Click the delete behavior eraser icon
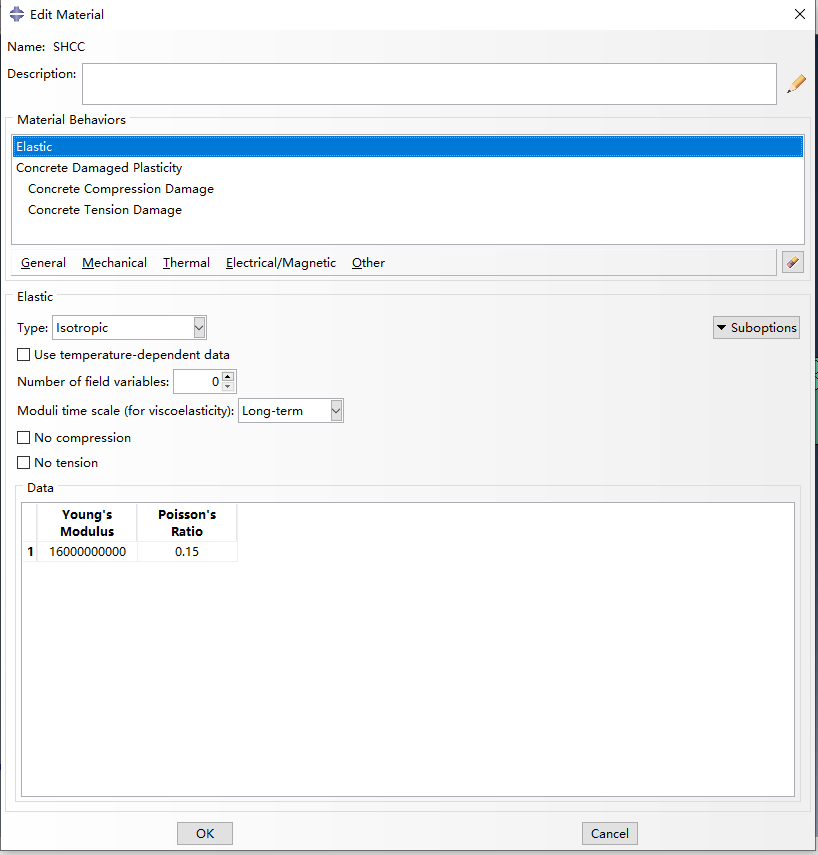 [x=792, y=262]
